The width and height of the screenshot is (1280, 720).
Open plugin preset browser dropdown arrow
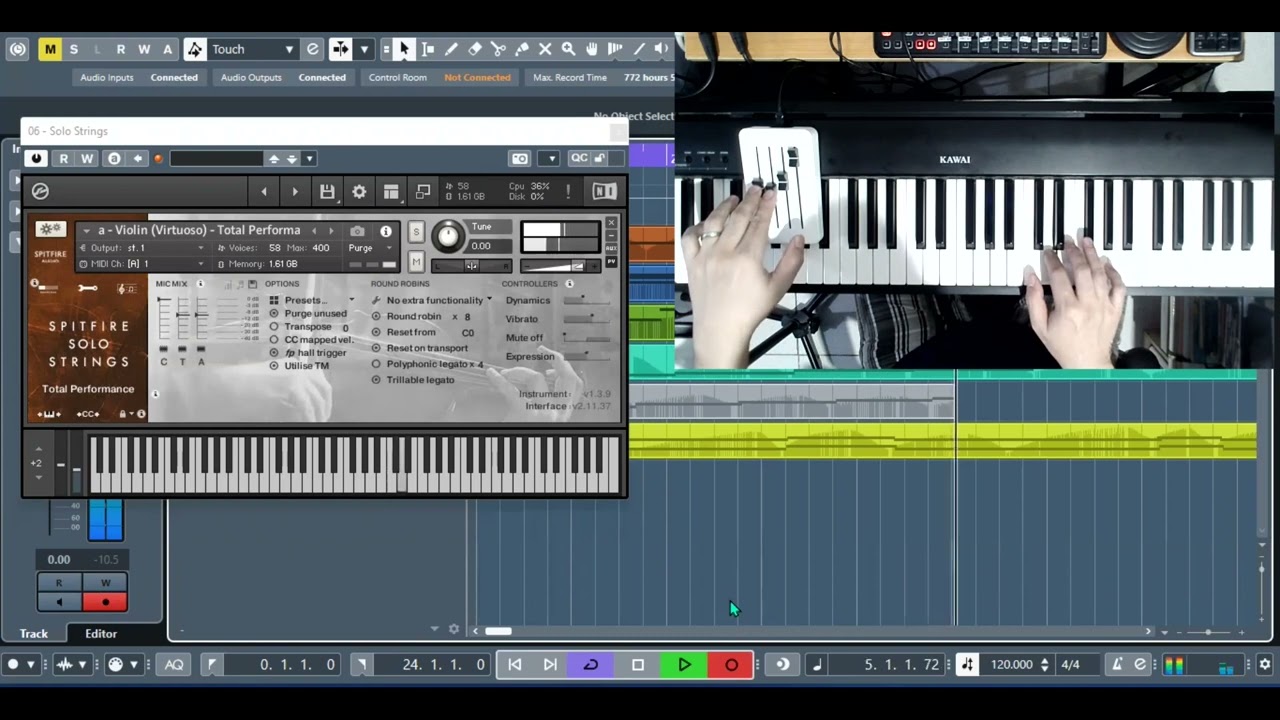[310, 158]
